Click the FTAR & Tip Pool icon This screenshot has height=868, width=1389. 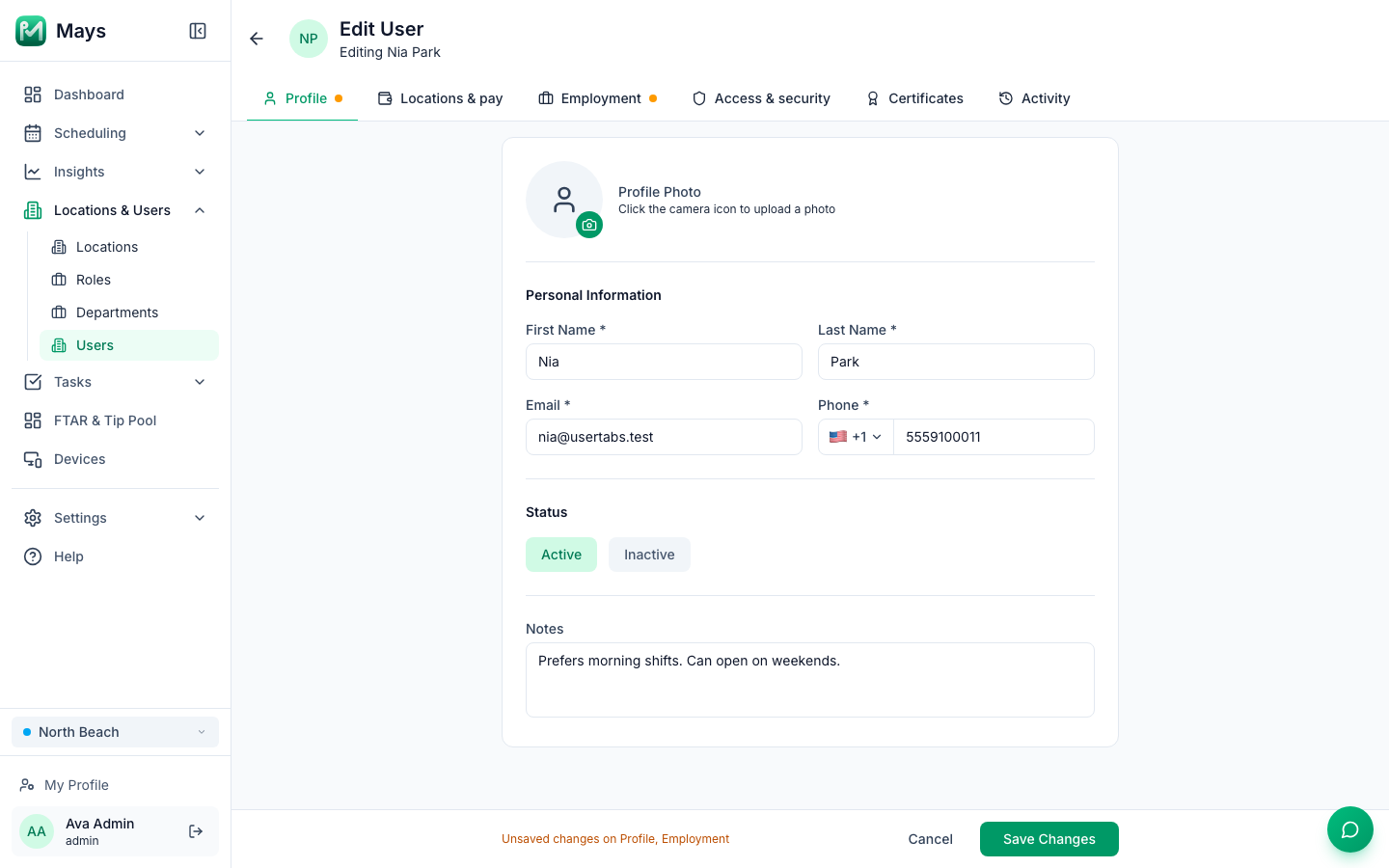[x=33, y=420]
